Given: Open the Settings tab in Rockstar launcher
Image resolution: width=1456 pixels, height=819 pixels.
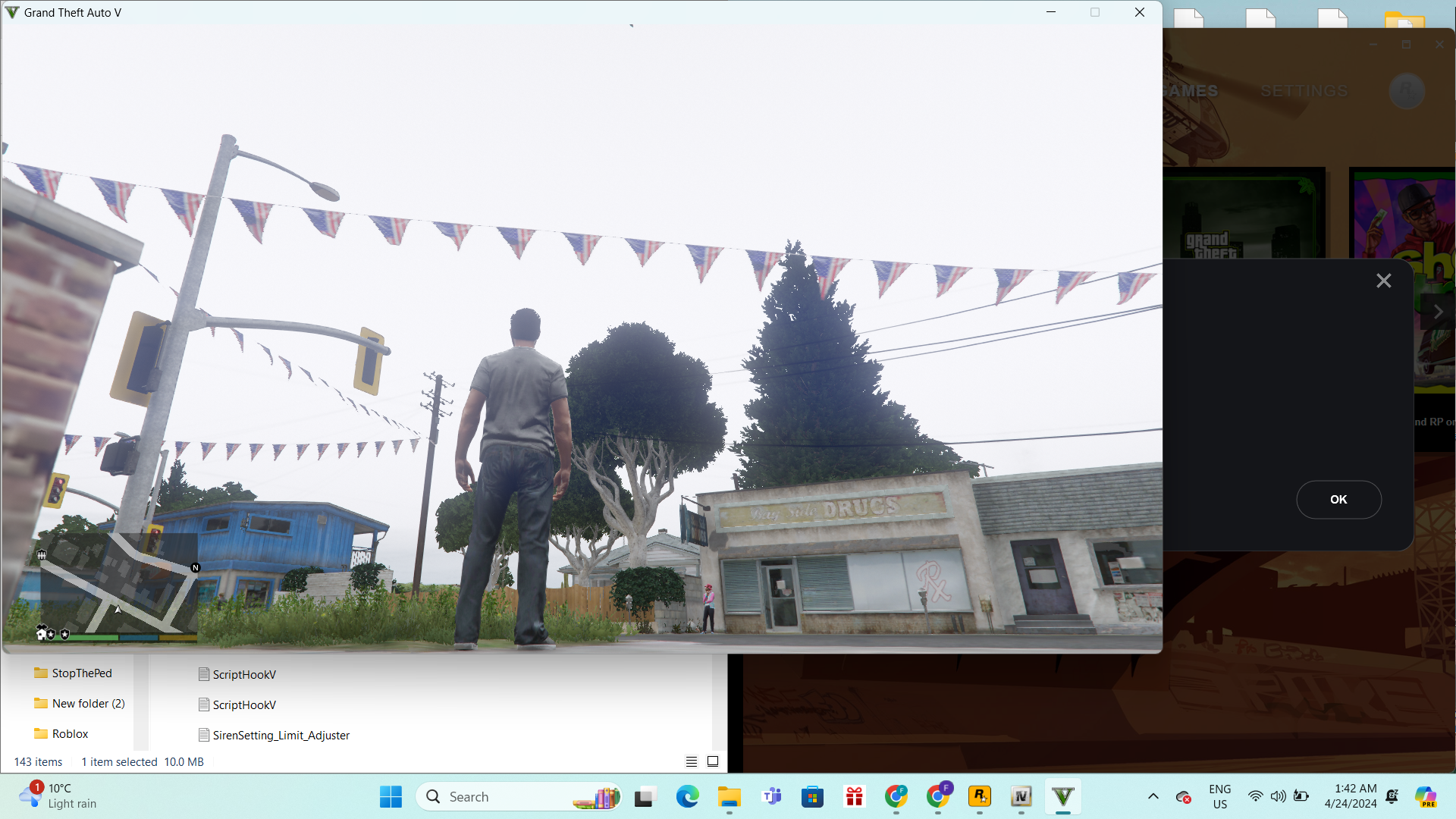Looking at the screenshot, I should pos(1304,91).
